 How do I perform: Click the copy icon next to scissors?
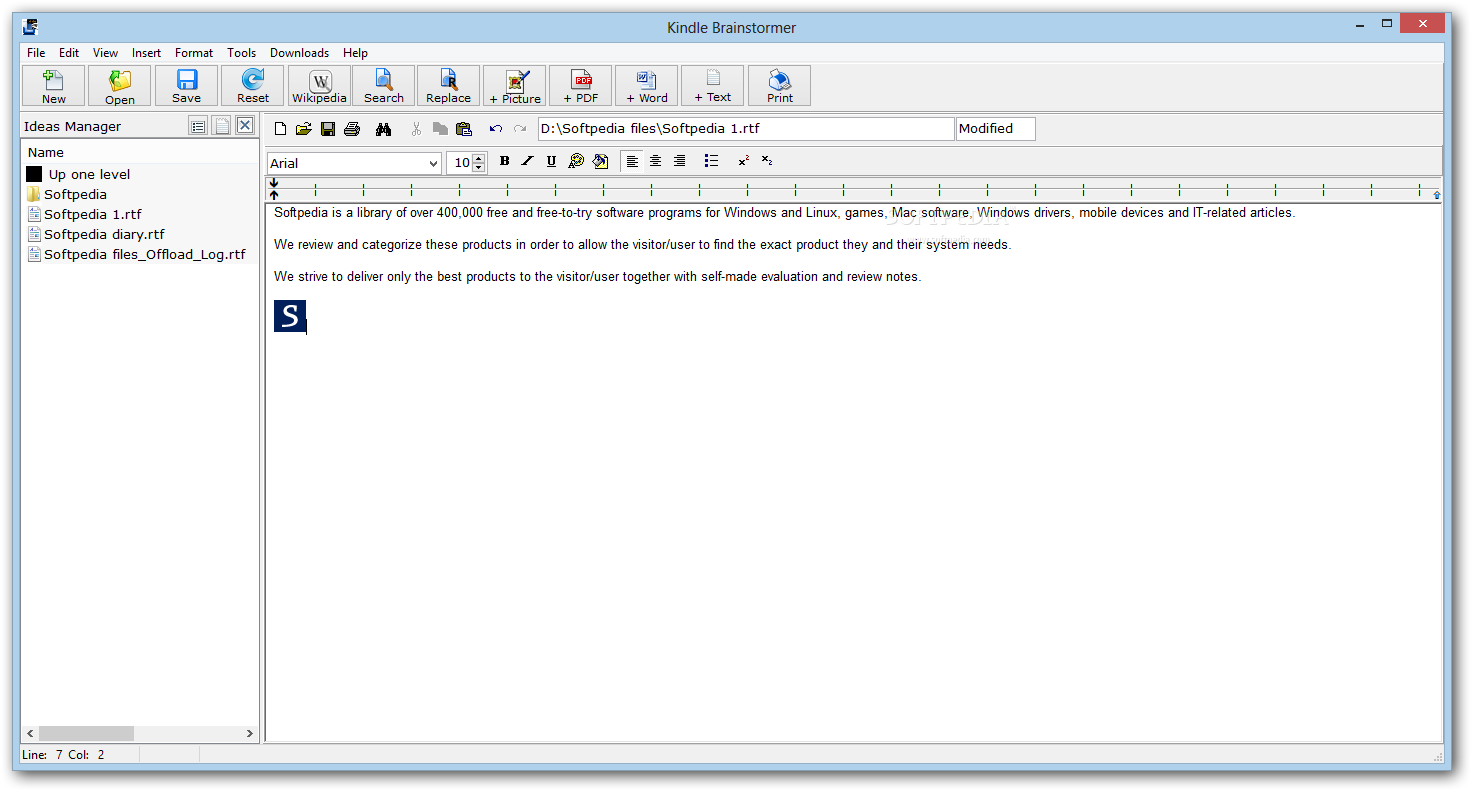coord(440,129)
